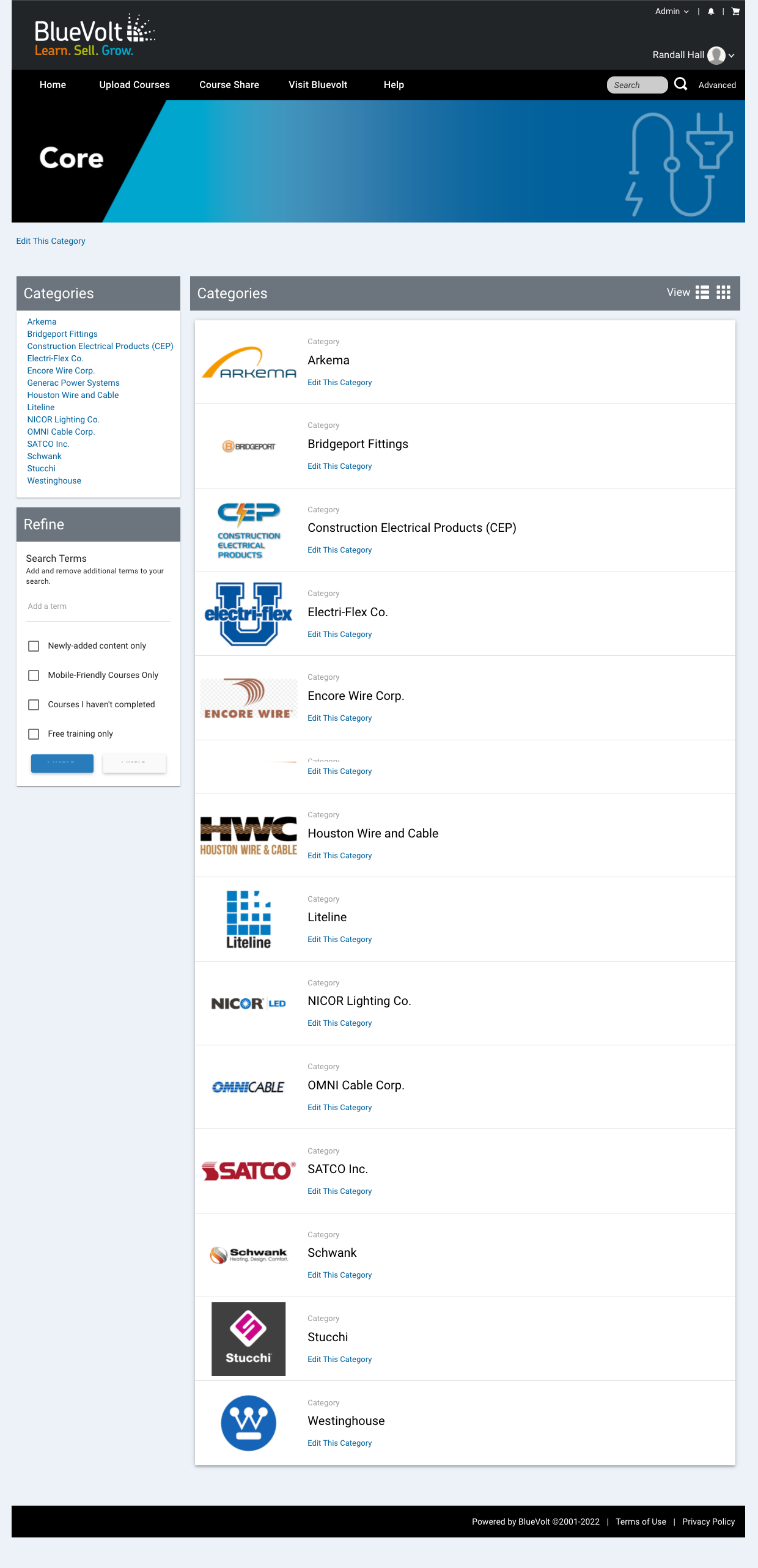Image resolution: width=758 pixels, height=1568 pixels.
Task: Toggle Free training only checkbox
Action: point(34,734)
